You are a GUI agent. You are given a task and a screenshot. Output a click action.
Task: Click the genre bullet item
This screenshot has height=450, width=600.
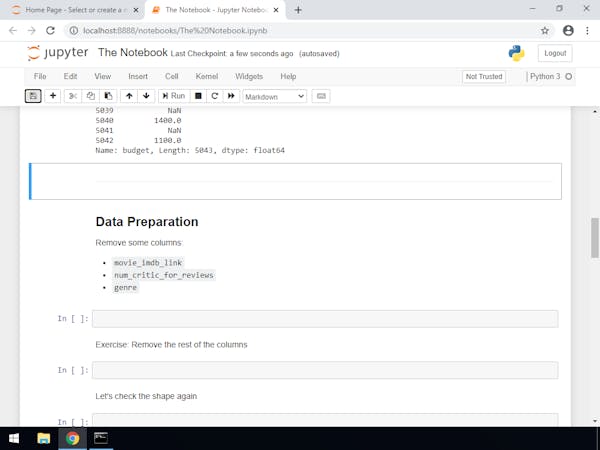pos(125,287)
